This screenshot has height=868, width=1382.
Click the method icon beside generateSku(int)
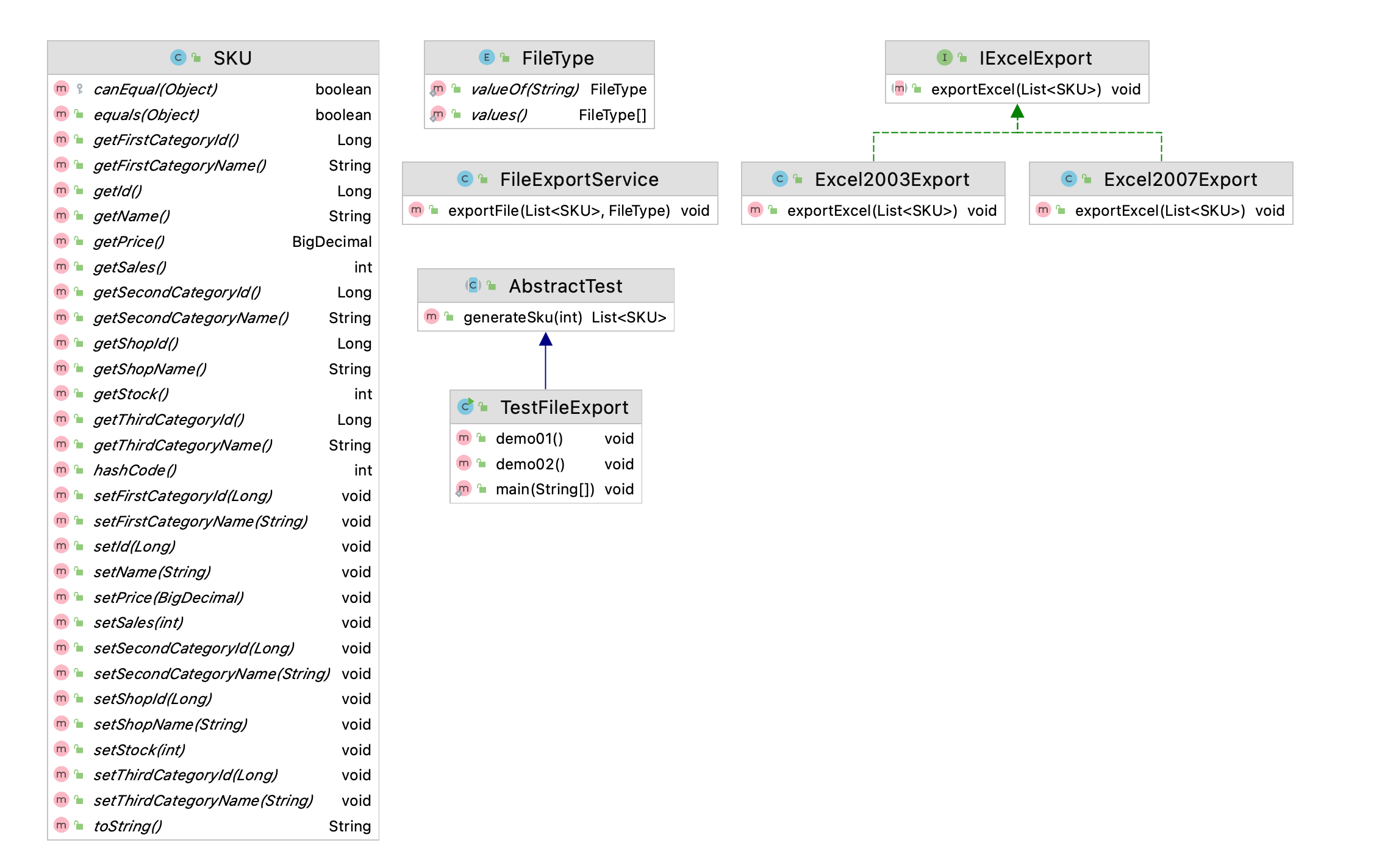431,316
